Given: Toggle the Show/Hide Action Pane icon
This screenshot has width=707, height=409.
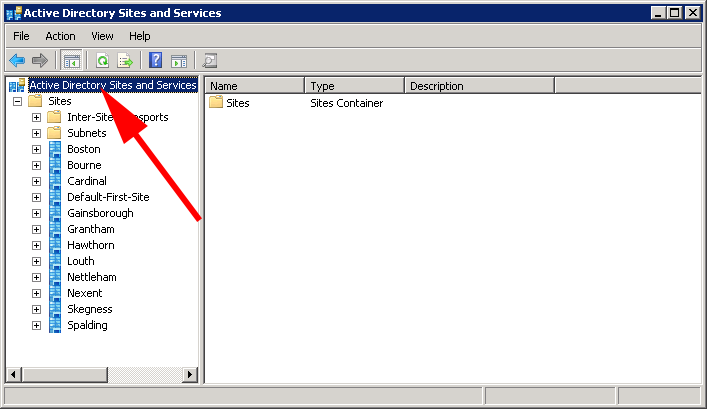Looking at the screenshot, I should (179, 60).
